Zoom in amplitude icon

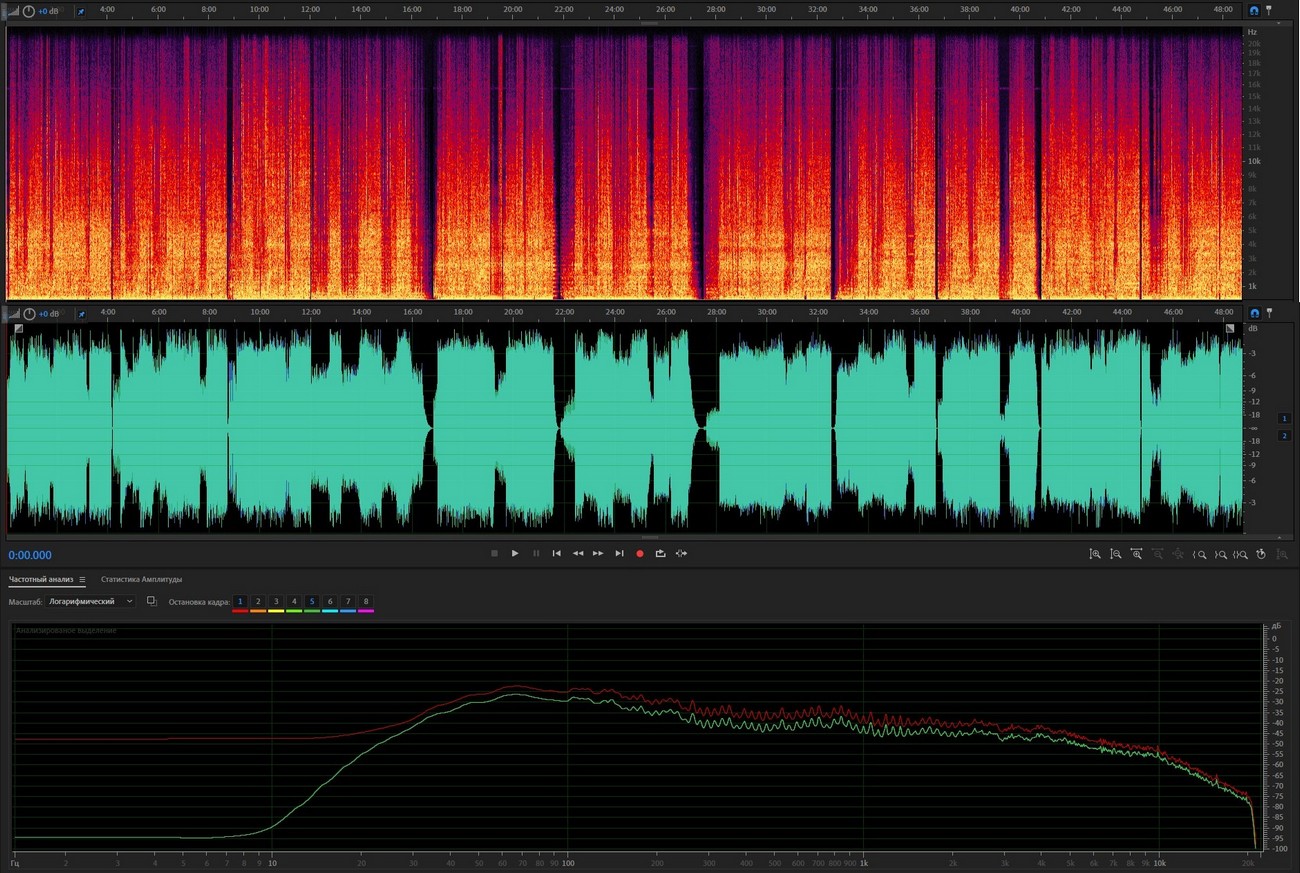coord(1095,554)
